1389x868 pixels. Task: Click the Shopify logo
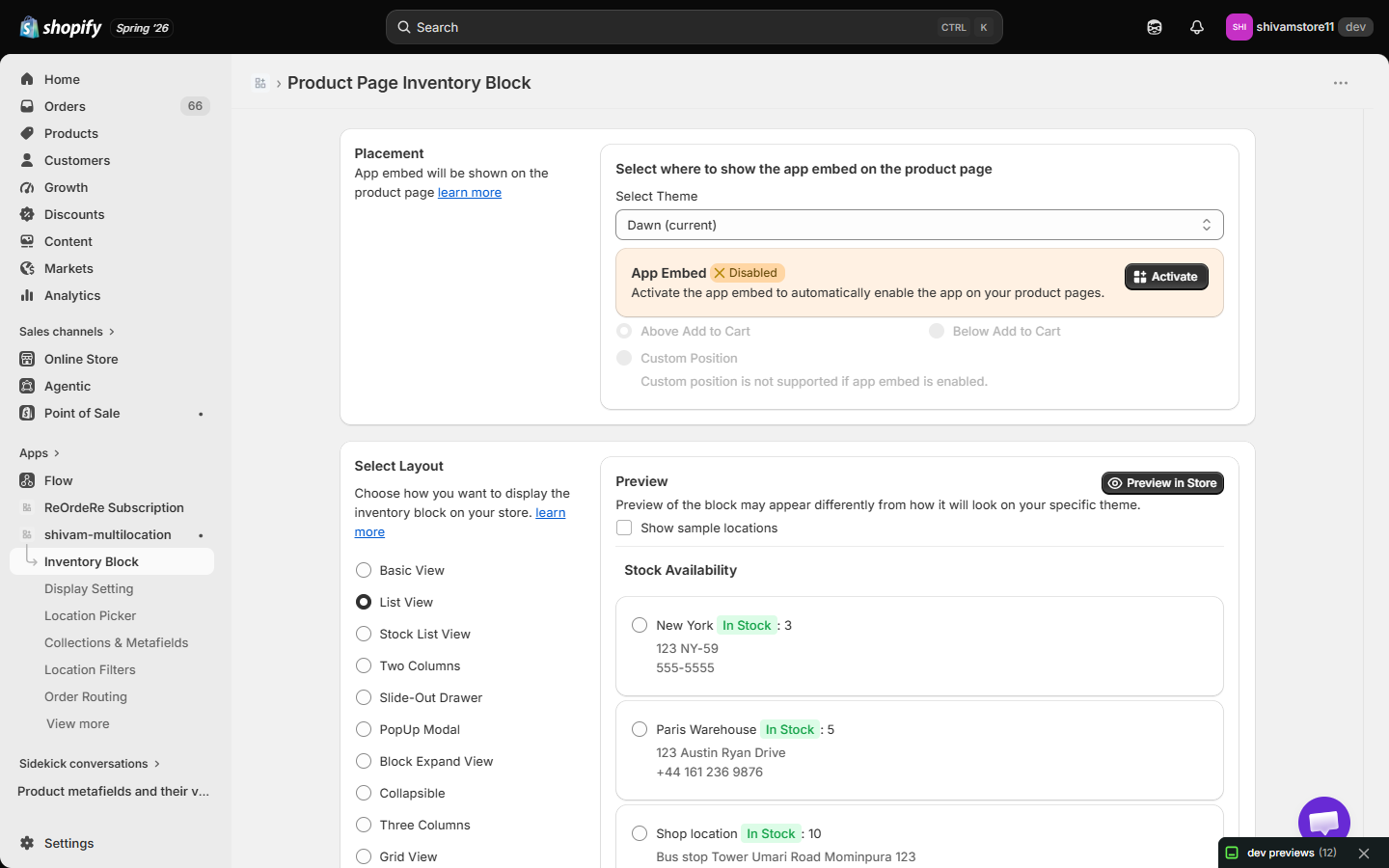pyautogui.click(x=61, y=27)
